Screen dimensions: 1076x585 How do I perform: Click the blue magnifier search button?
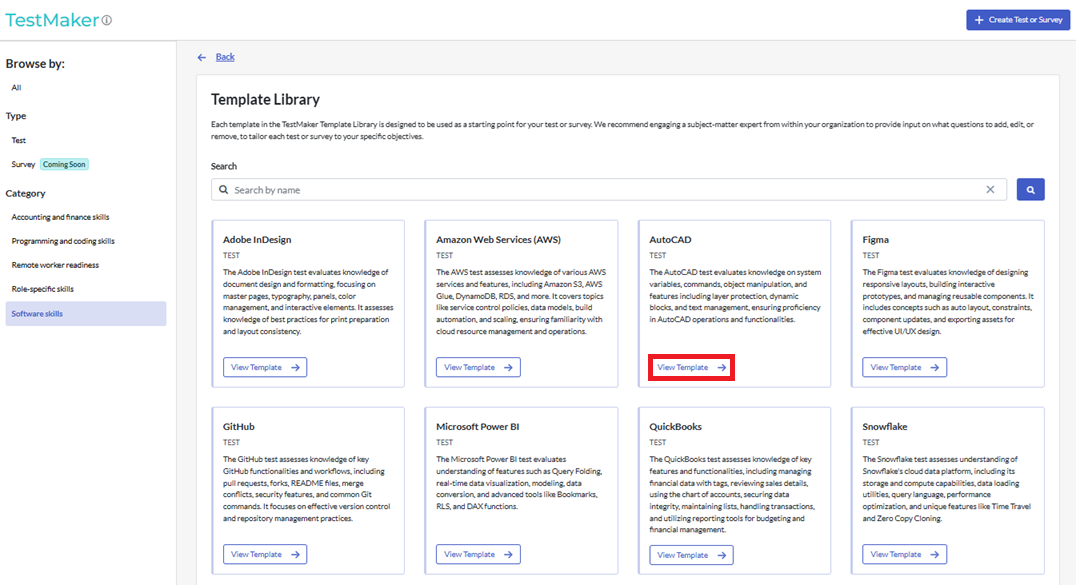1030,190
